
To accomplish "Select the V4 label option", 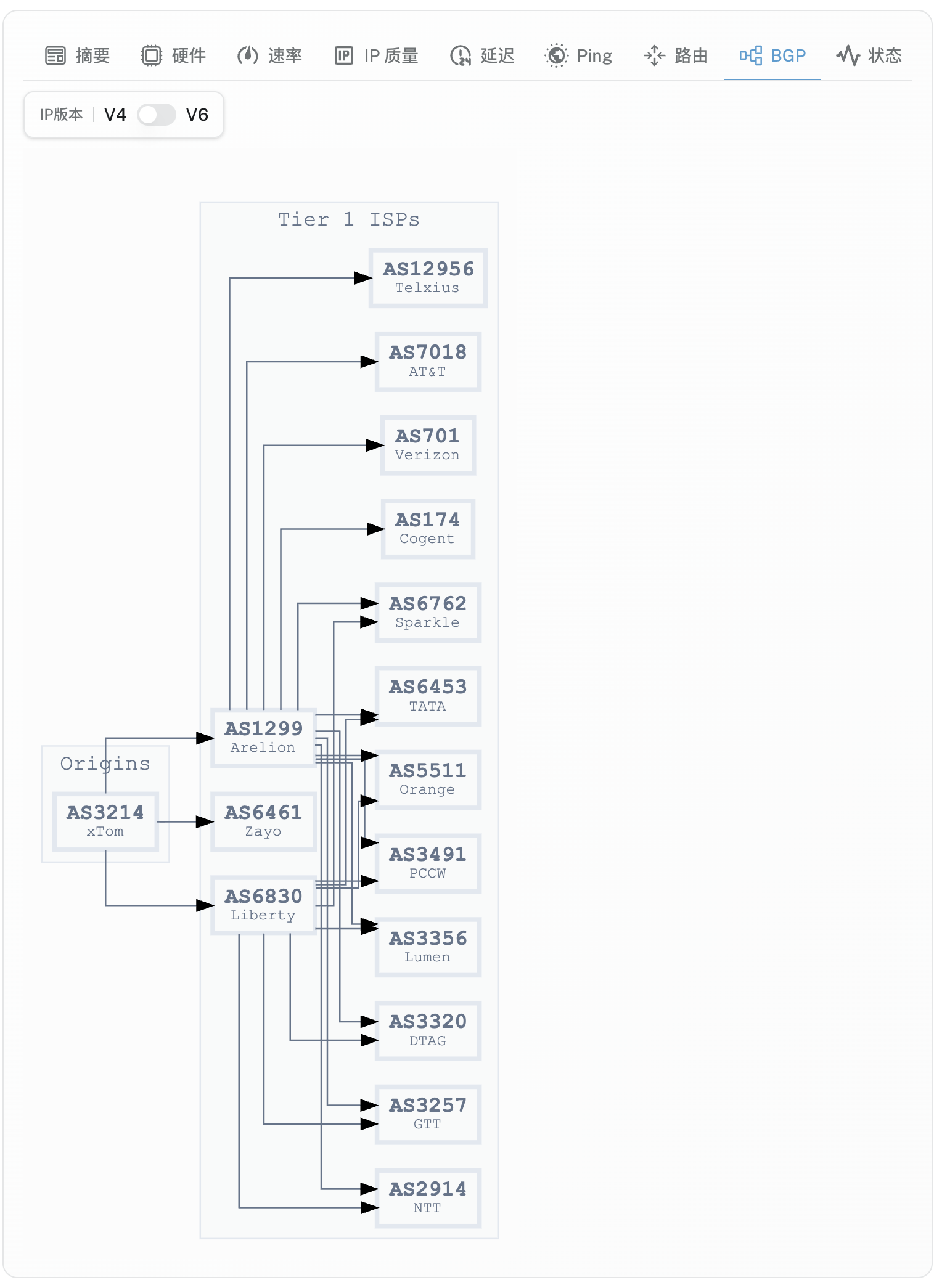I will [115, 115].
